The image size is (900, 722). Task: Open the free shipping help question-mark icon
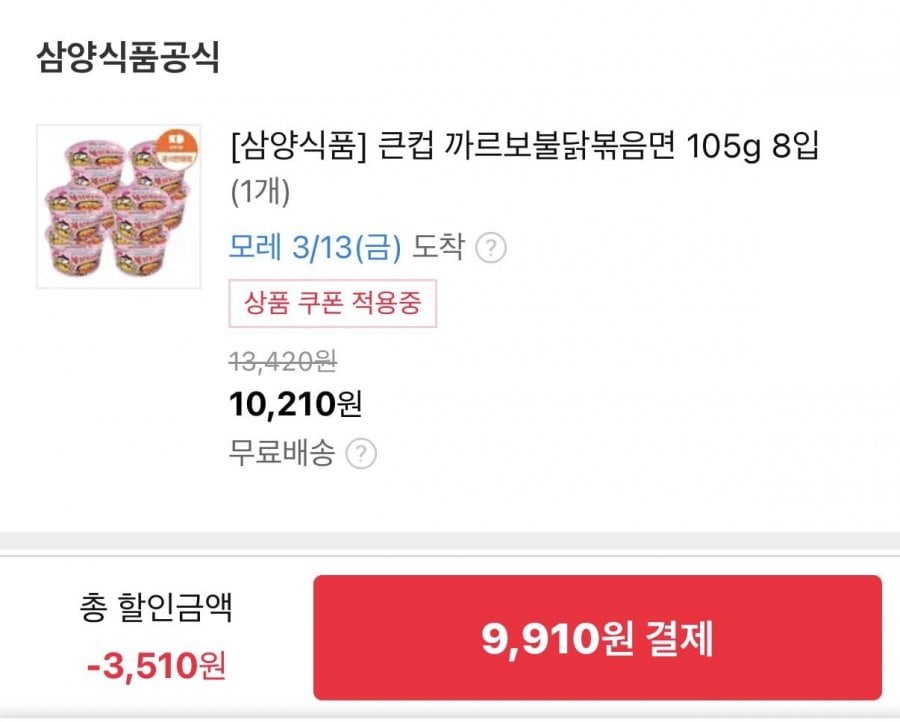(x=361, y=455)
